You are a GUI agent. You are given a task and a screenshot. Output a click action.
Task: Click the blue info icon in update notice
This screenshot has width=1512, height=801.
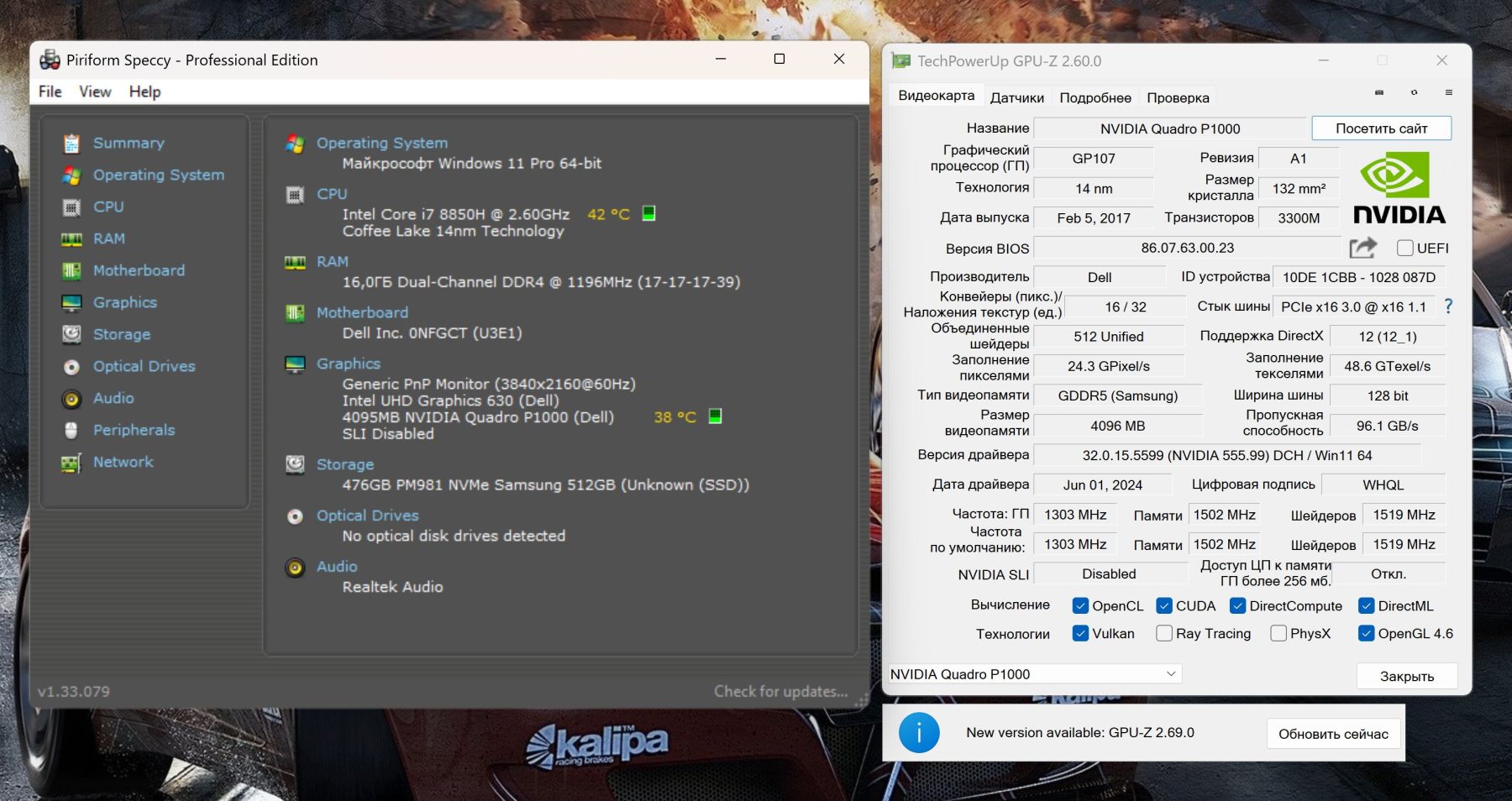coord(919,732)
